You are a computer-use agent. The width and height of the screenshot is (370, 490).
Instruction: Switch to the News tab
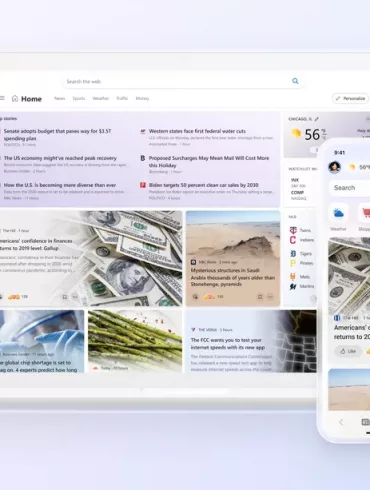[60, 98]
